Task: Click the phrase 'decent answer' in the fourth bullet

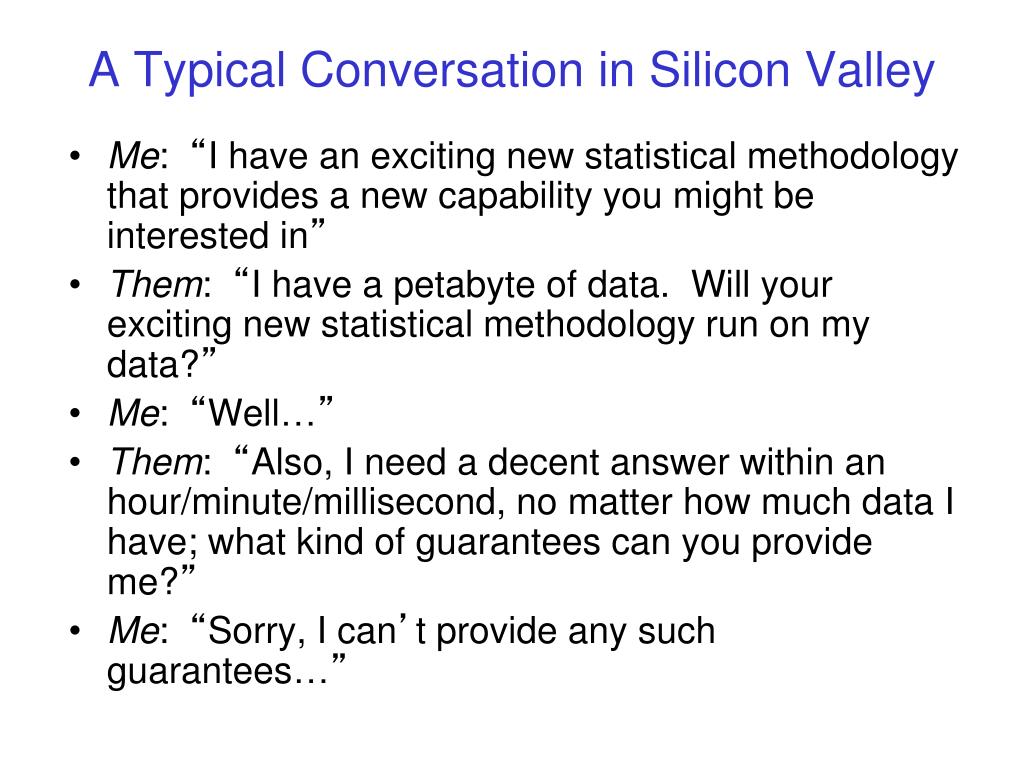Action: coord(607,462)
